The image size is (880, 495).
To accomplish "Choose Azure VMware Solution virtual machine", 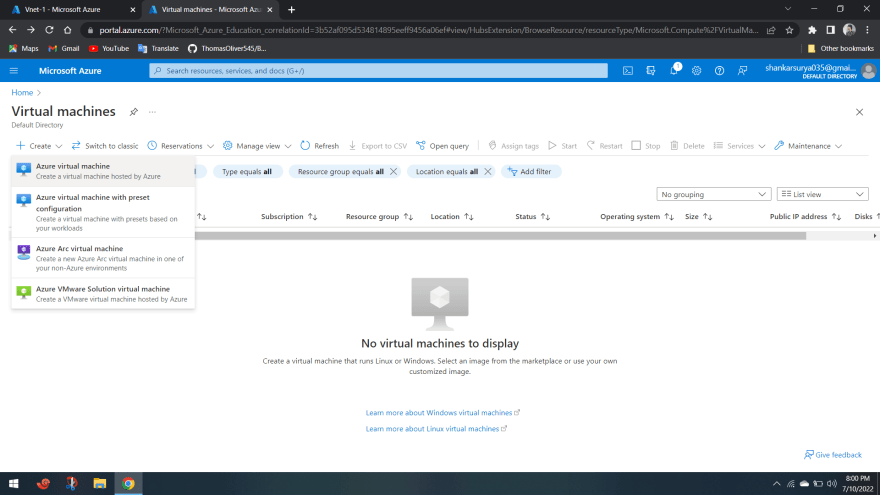I will (103, 294).
